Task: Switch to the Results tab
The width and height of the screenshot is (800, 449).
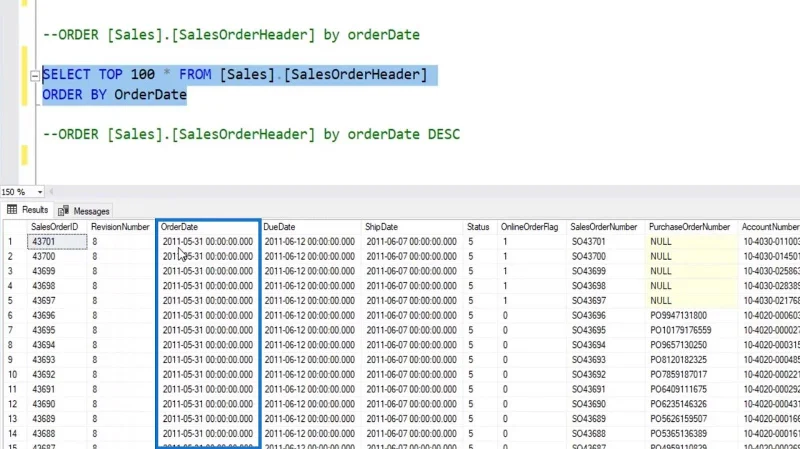Action: tap(28, 210)
